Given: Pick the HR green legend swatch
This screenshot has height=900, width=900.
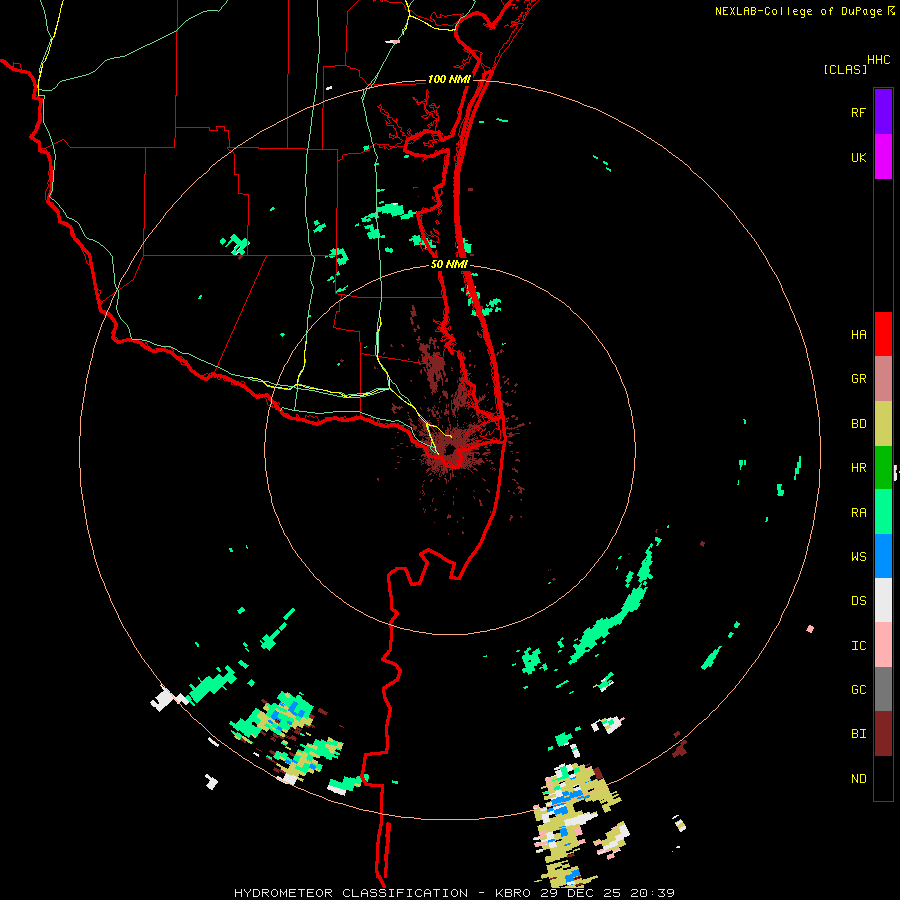Looking at the screenshot, I should click(883, 468).
